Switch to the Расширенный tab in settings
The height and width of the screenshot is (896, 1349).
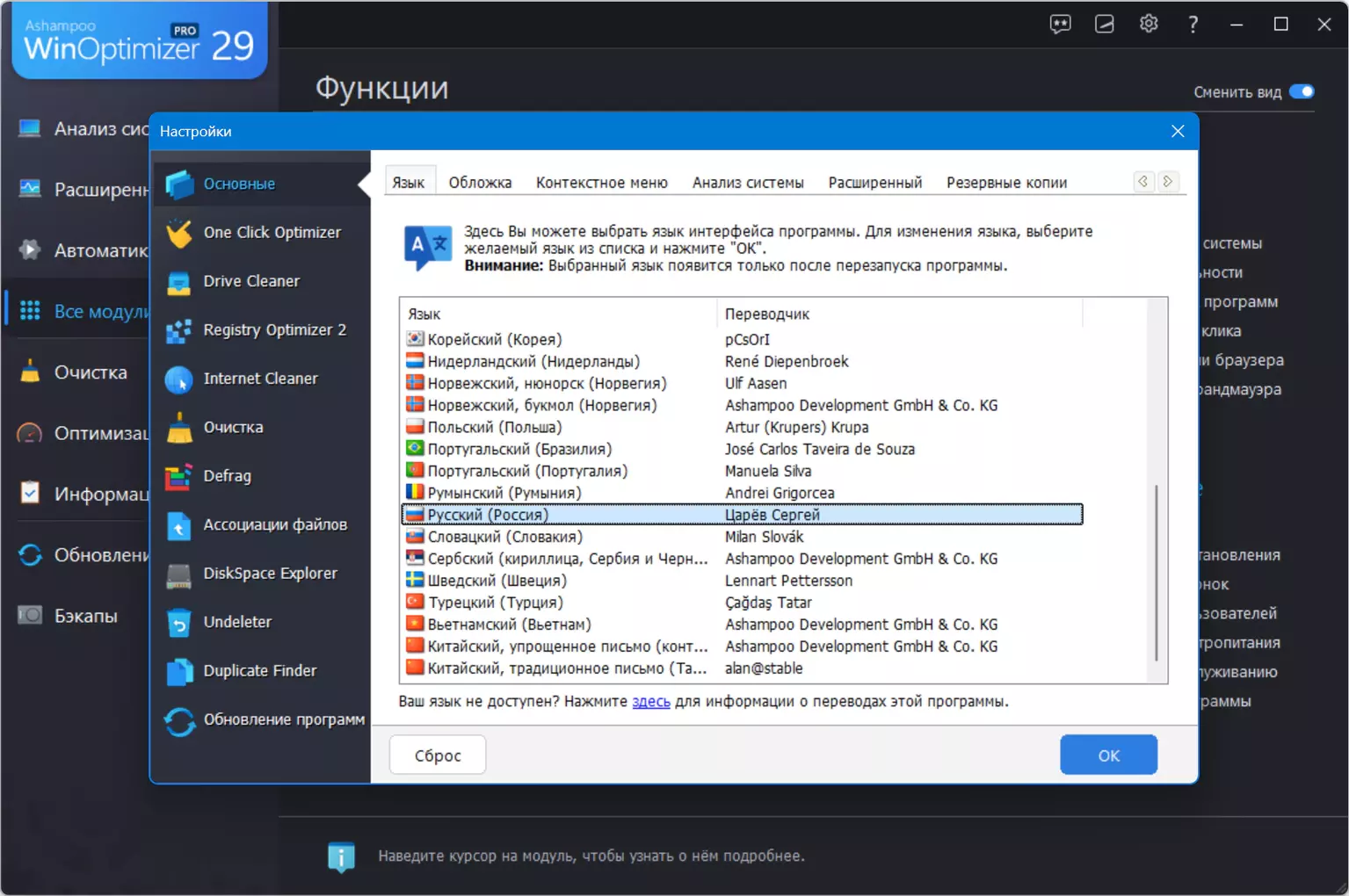click(875, 183)
